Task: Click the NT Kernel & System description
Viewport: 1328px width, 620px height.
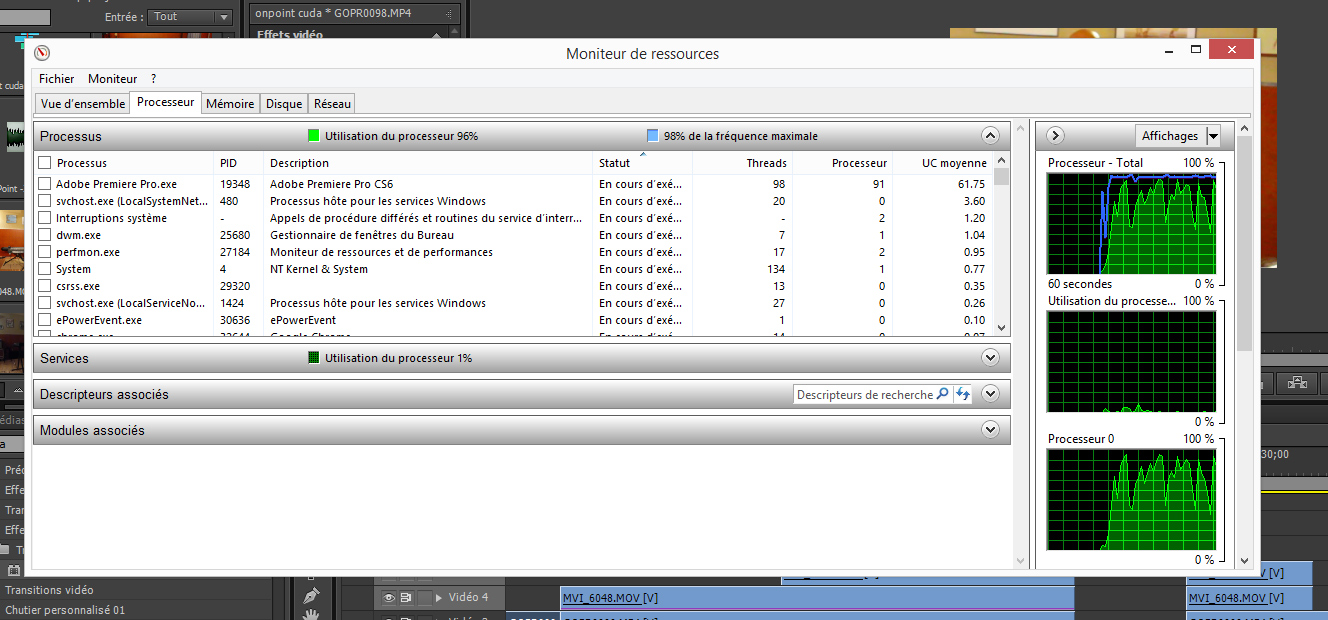Action: click(x=319, y=269)
